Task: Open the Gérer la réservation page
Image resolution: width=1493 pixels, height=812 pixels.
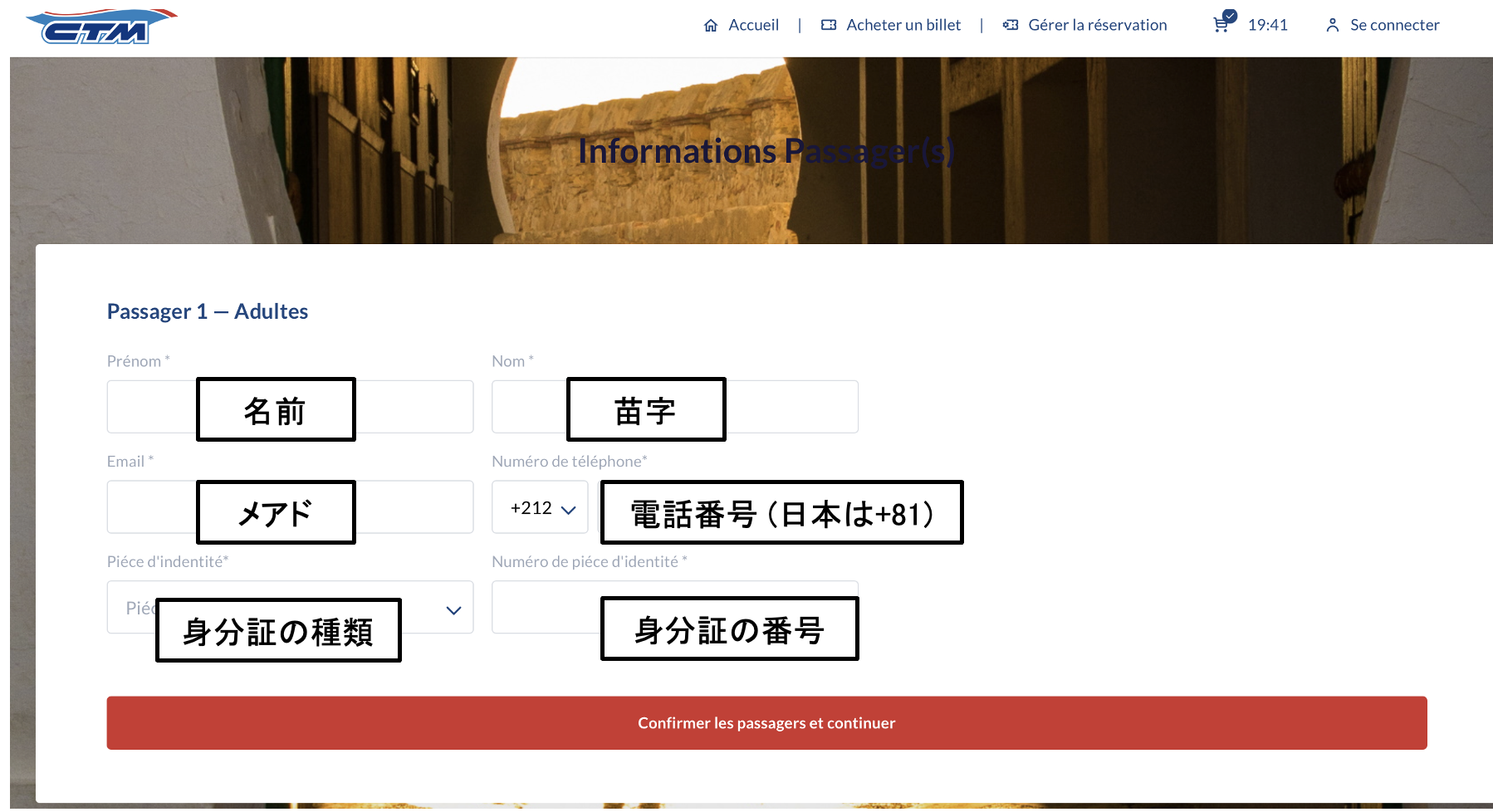Action: coord(1097,26)
